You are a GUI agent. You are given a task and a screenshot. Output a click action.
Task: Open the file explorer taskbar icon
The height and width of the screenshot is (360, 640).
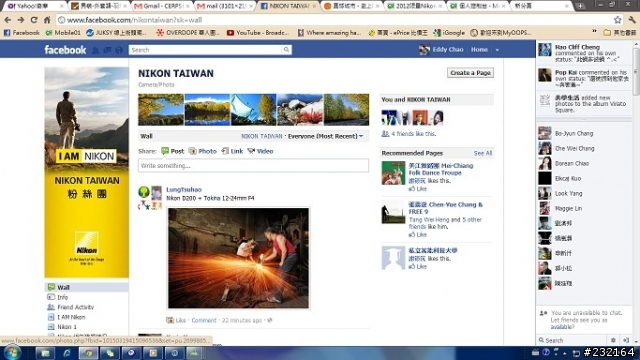pos(45,353)
